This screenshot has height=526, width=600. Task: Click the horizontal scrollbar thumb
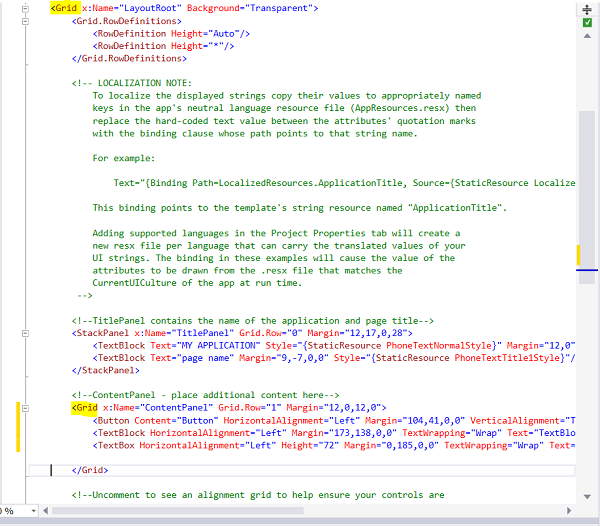(178, 511)
